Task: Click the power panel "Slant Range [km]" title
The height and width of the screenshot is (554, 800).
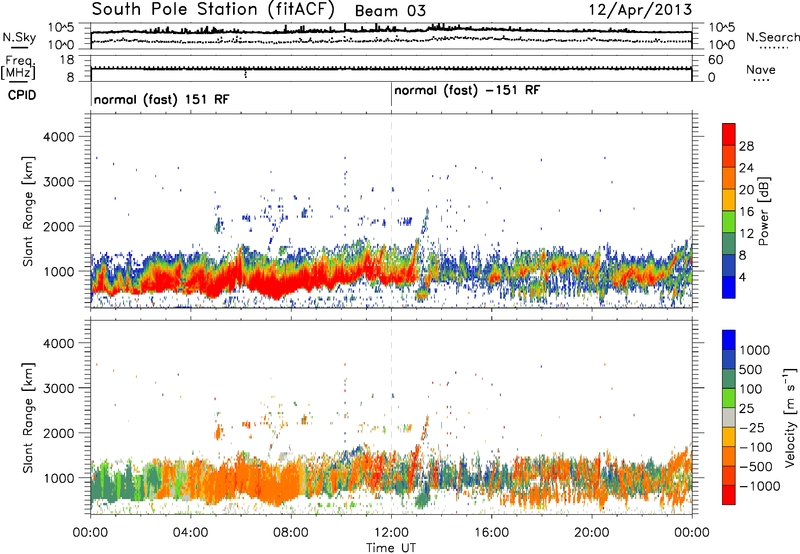Action: (28, 211)
